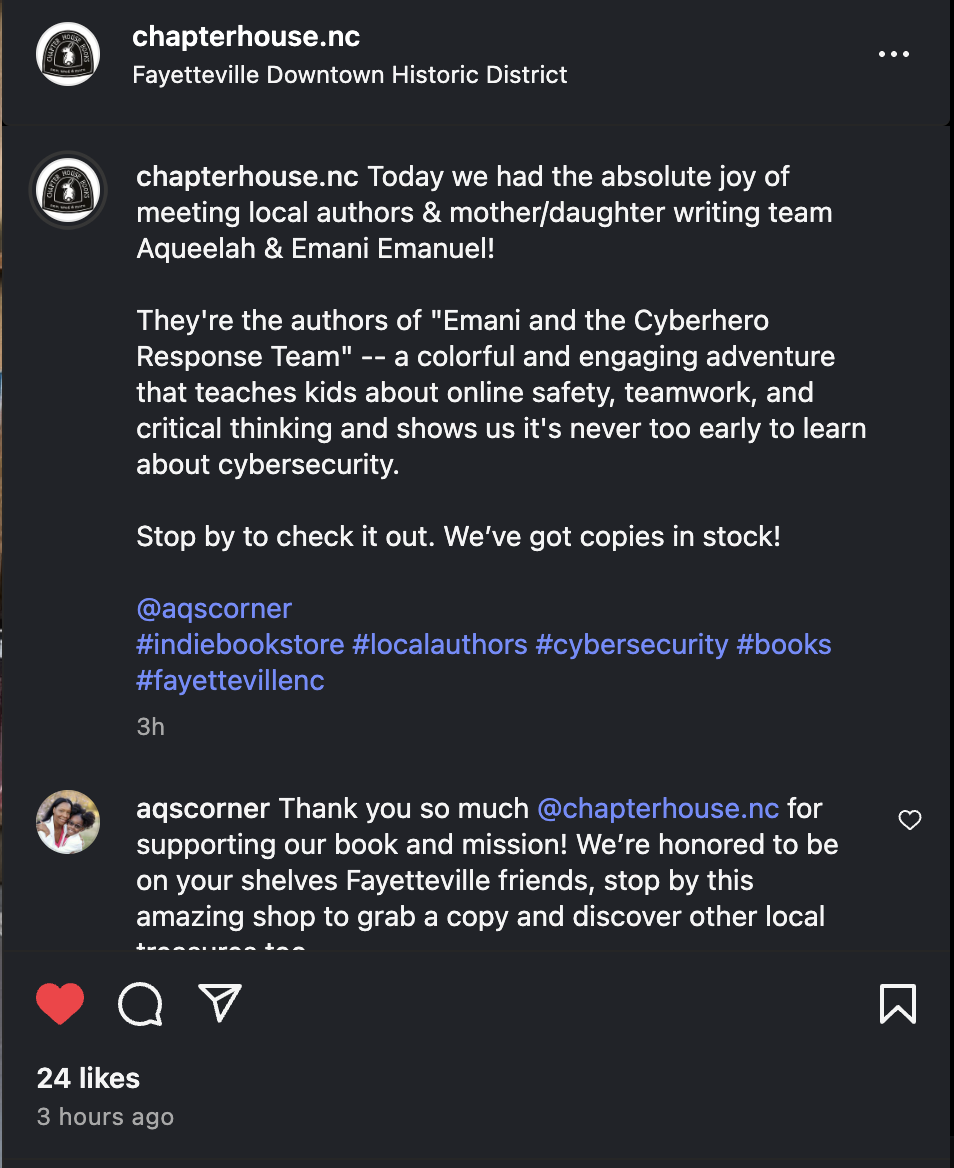Open chapterhouse.nc username in header
This screenshot has width=954, height=1168.
pos(246,37)
